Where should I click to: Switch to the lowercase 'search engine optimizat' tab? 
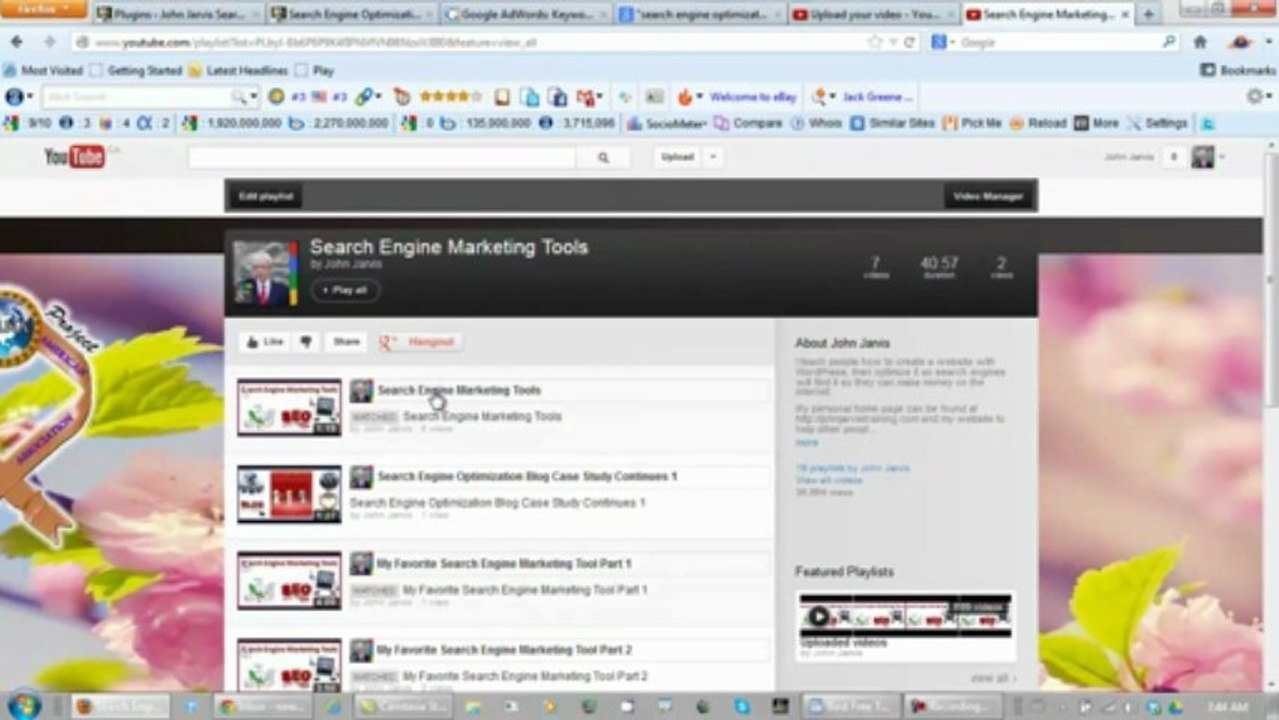point(700,14)
